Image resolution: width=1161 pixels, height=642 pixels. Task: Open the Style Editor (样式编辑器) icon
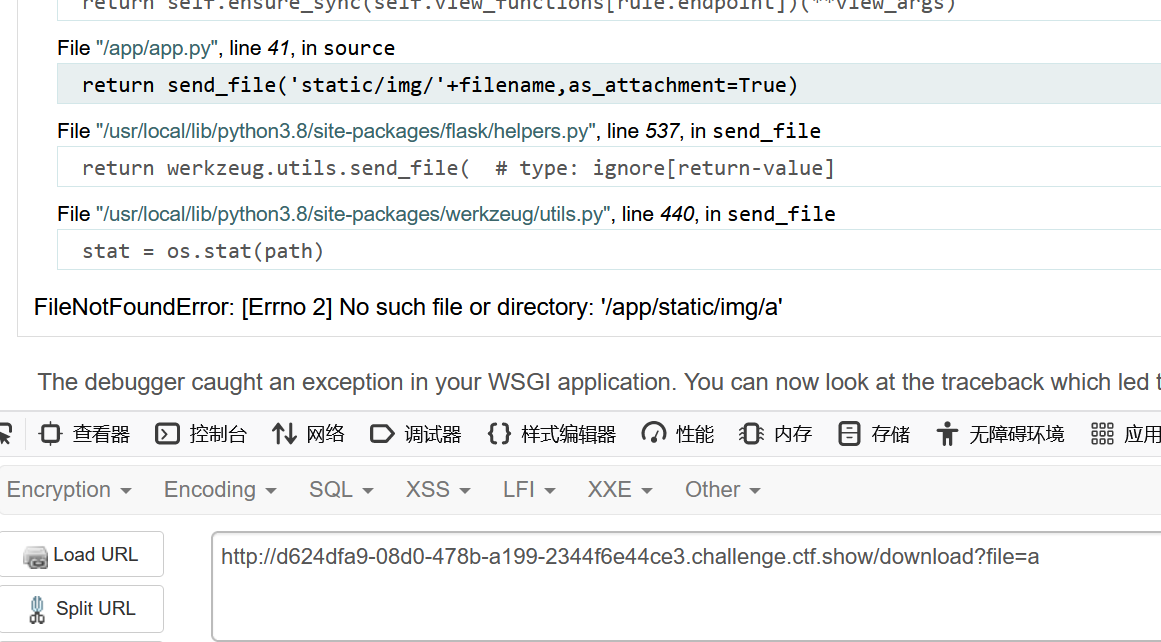(499, 434)
